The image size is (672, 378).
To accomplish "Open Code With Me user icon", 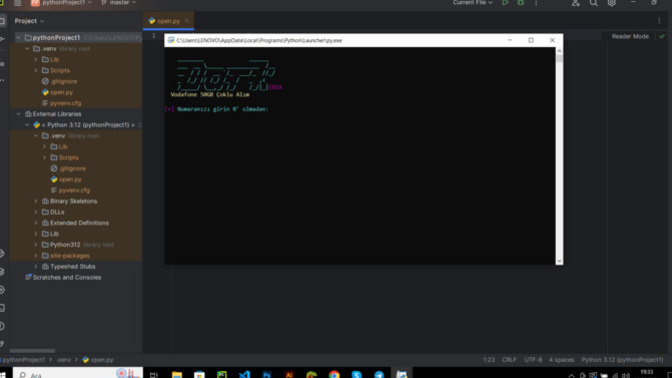I will (576, 3).
